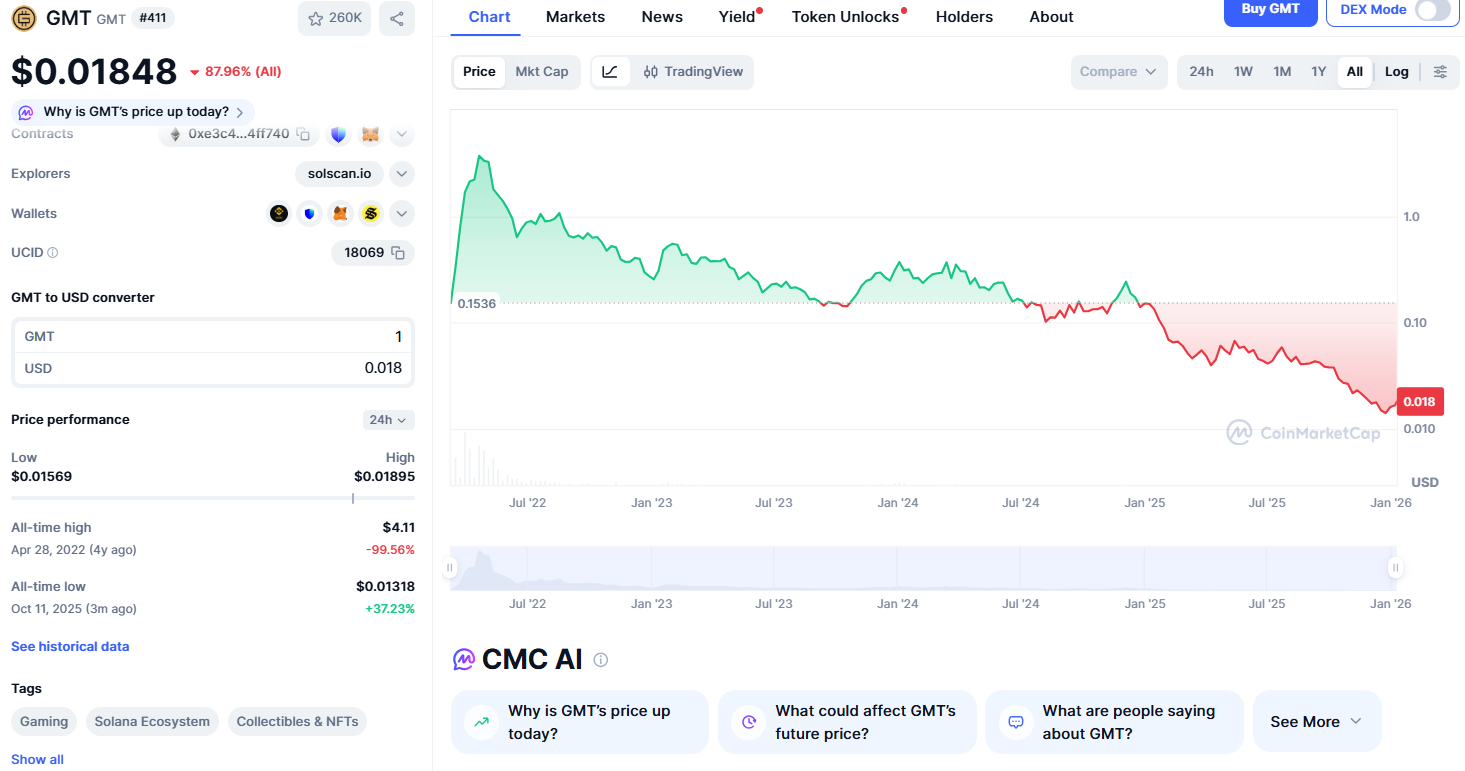The height and width of the screenshot is (771, 1465).
Task: Add GMT to watchlist with star button
Action: click(x=335, y=19)
